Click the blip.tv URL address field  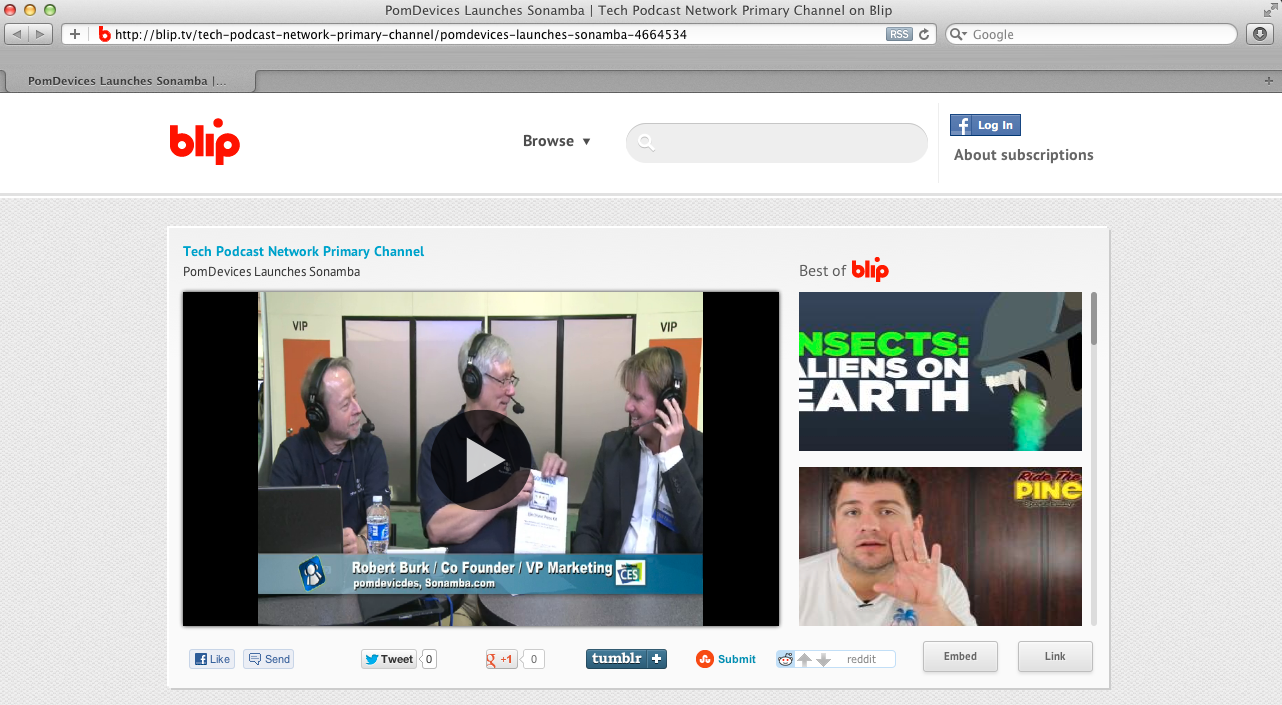[498, 34]
